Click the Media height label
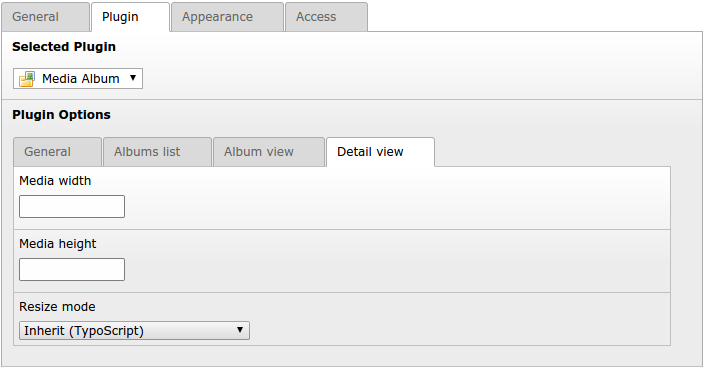 (58, 244)
